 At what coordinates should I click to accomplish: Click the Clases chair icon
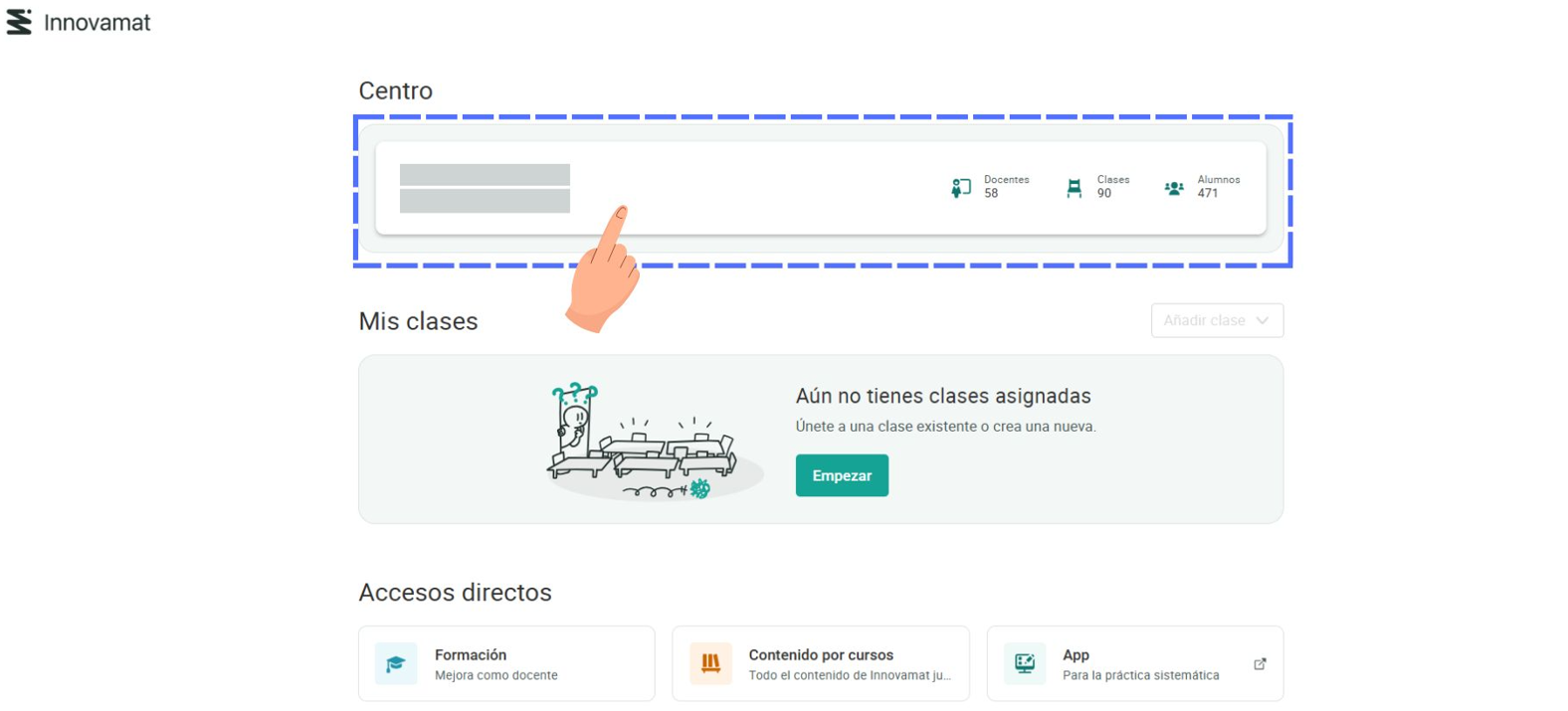click(1074, 188)
